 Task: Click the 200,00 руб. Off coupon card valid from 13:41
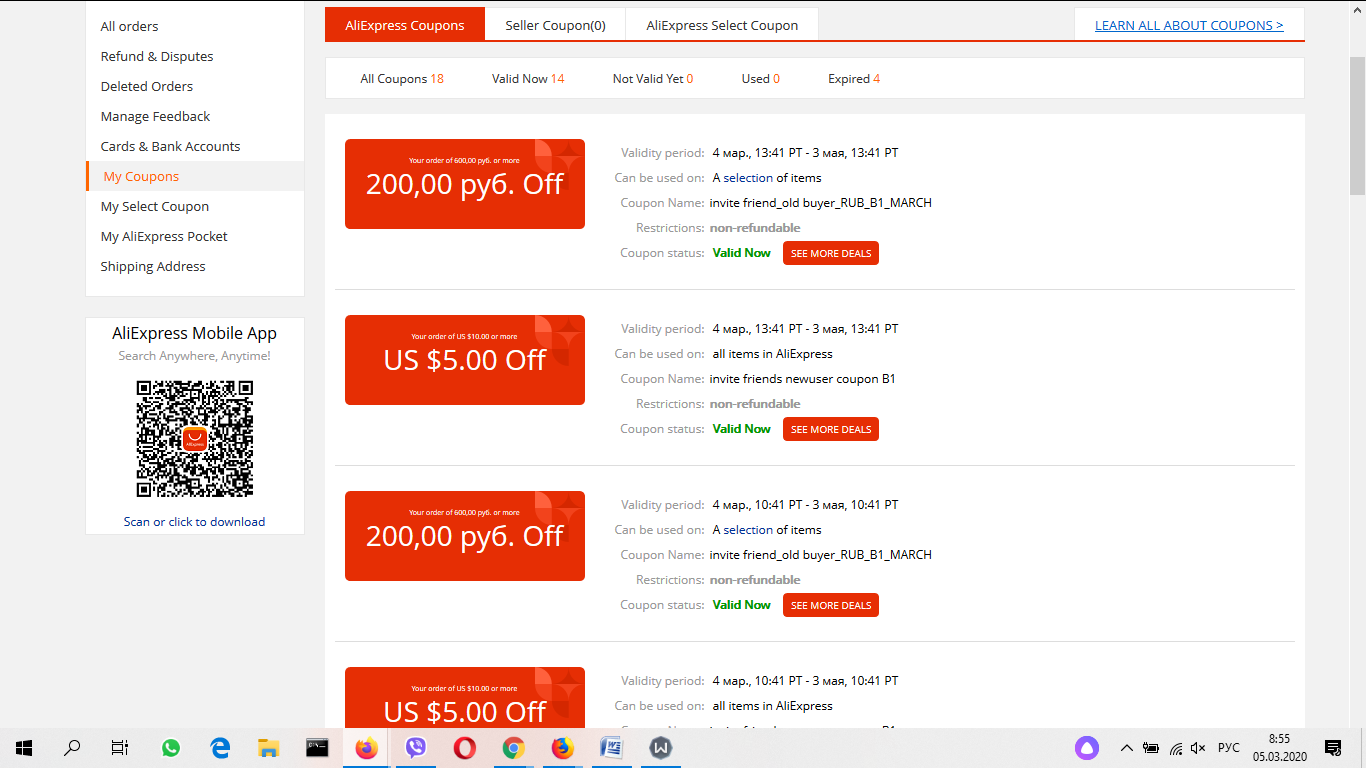click(465, 184)
